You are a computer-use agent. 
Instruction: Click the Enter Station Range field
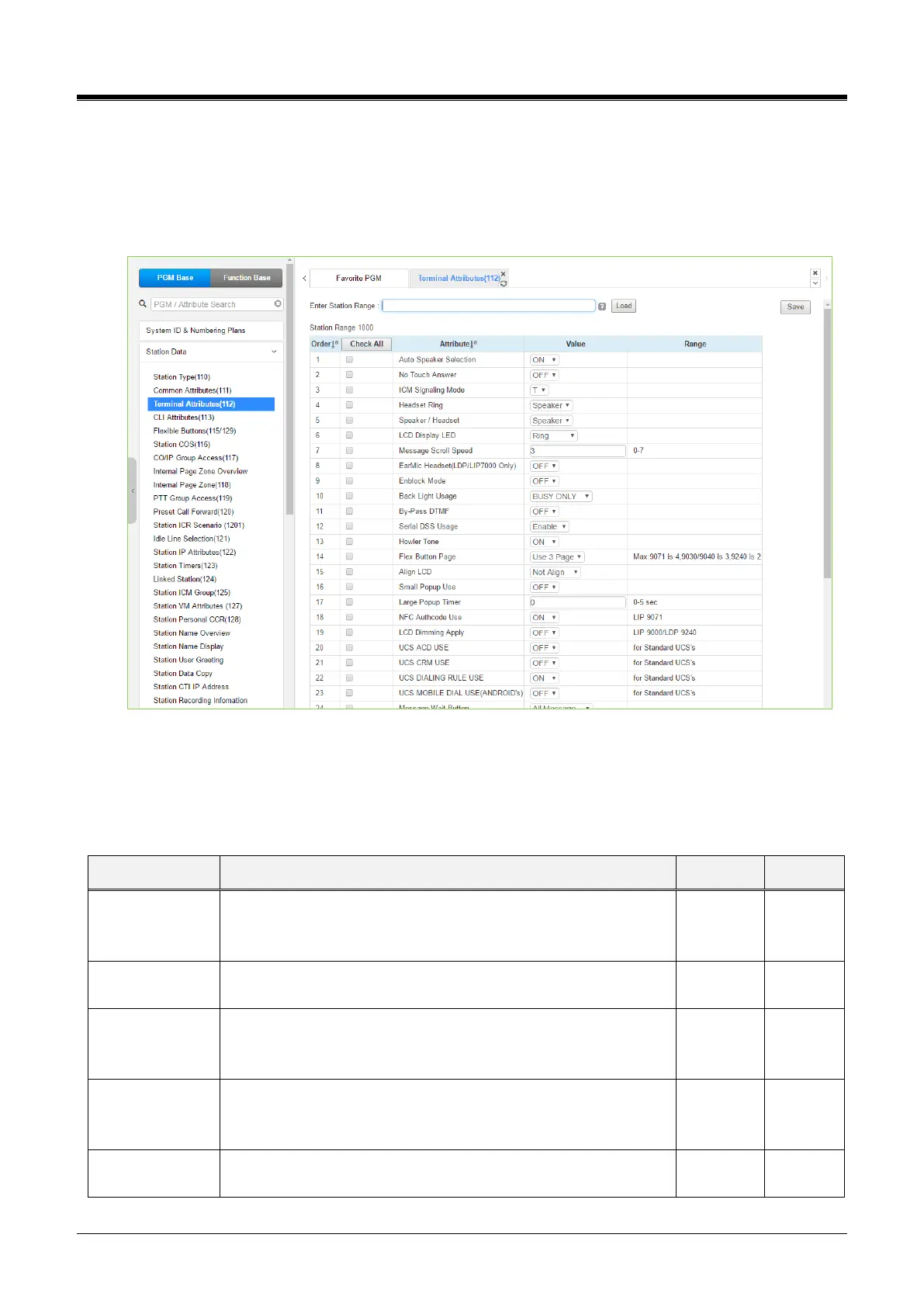(x=489, y=306)
